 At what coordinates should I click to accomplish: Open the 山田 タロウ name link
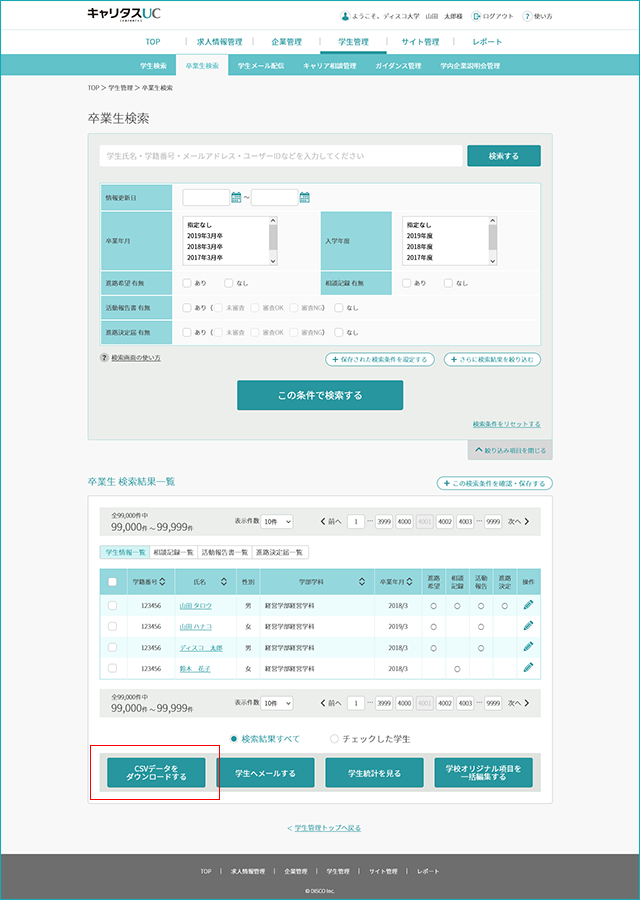pos(196,606)
